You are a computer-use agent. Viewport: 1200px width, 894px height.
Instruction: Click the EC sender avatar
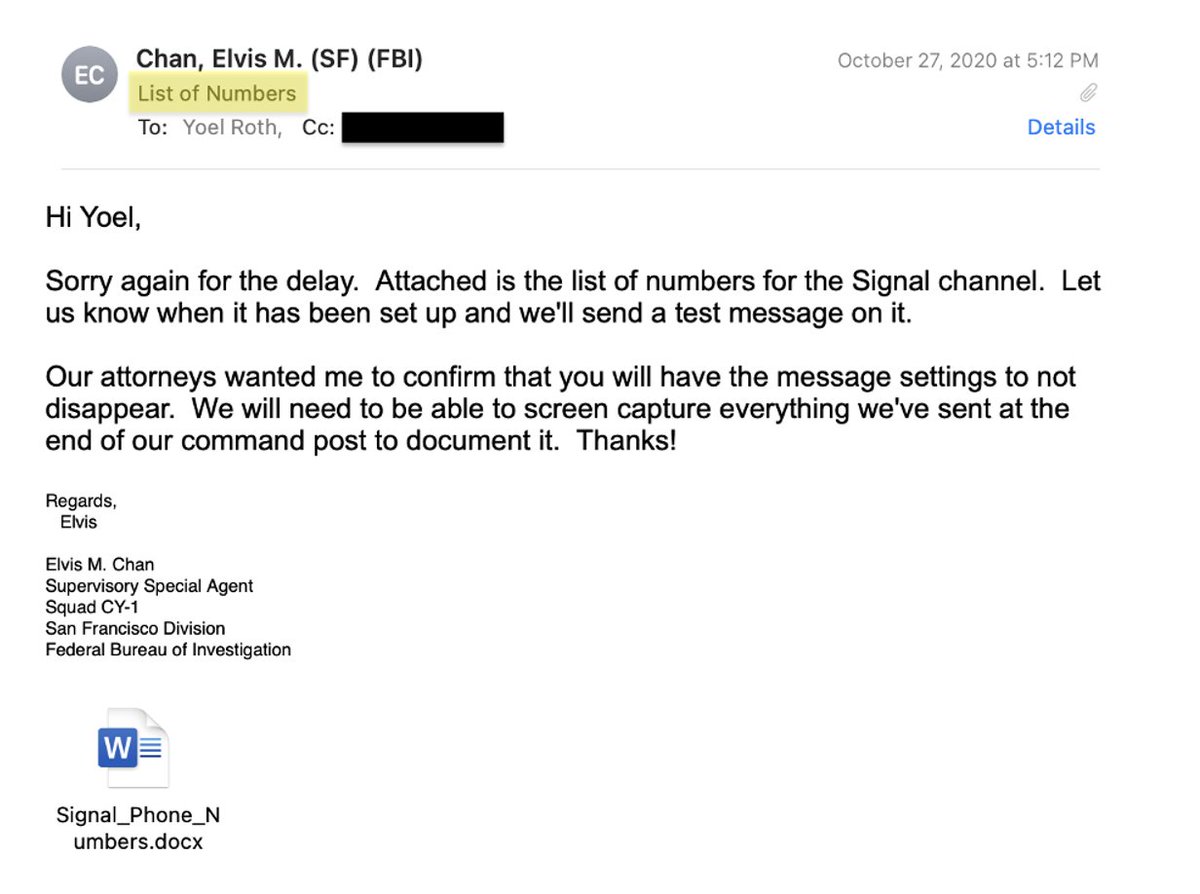tap(89, 75)
